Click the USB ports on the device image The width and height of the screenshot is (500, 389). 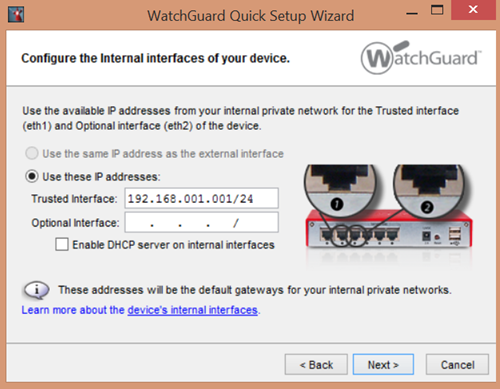[455, 233]
